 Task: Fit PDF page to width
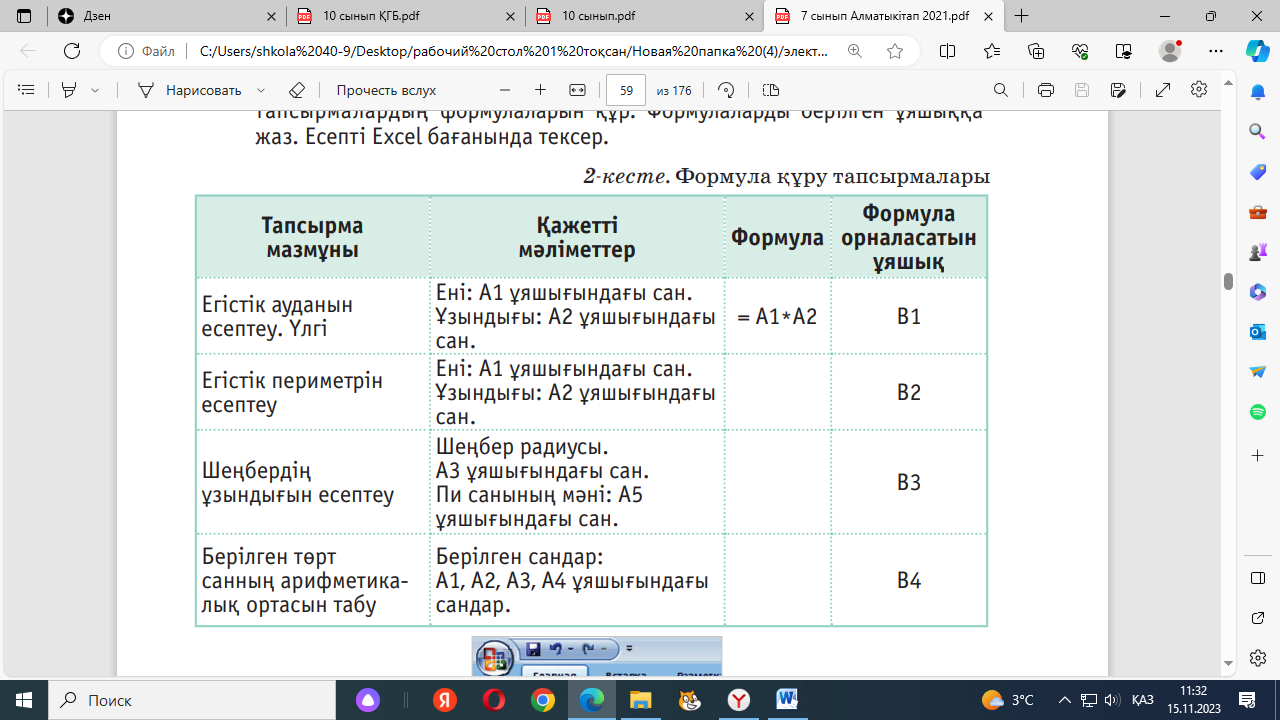tap(577, 90)
